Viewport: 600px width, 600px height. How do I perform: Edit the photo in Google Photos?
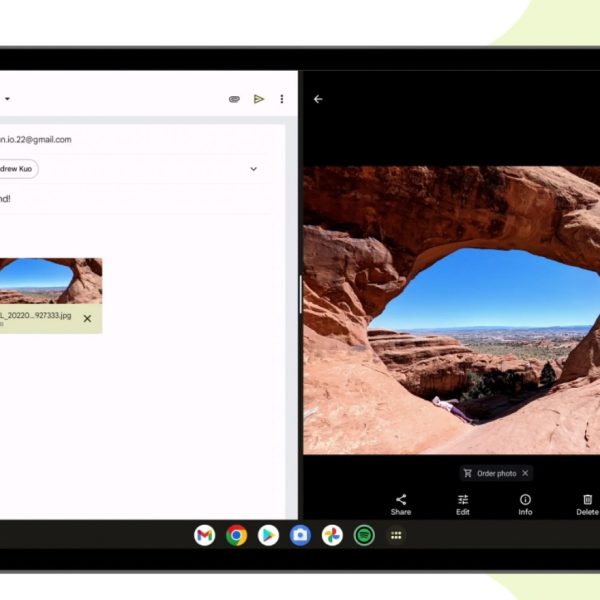463,505
